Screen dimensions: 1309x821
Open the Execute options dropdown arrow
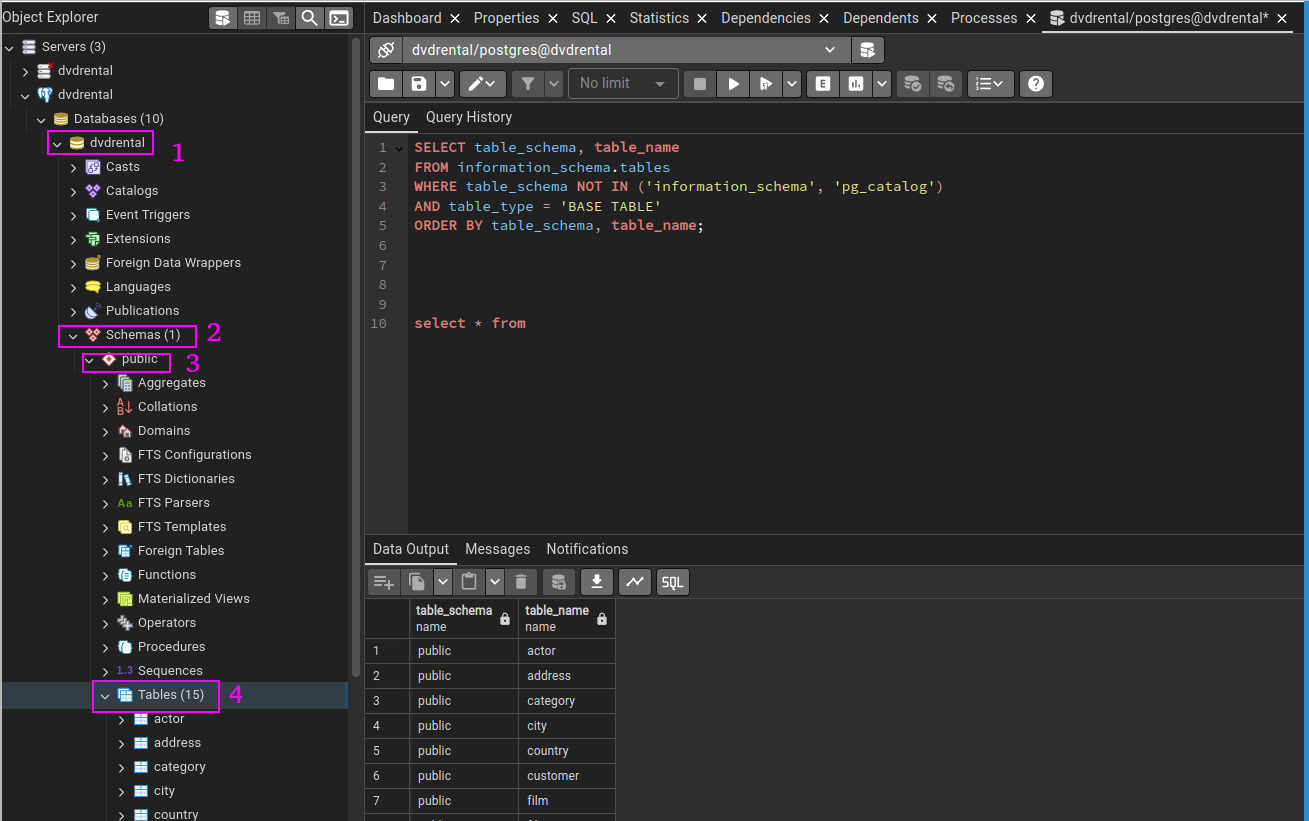(x=792, y=84)
